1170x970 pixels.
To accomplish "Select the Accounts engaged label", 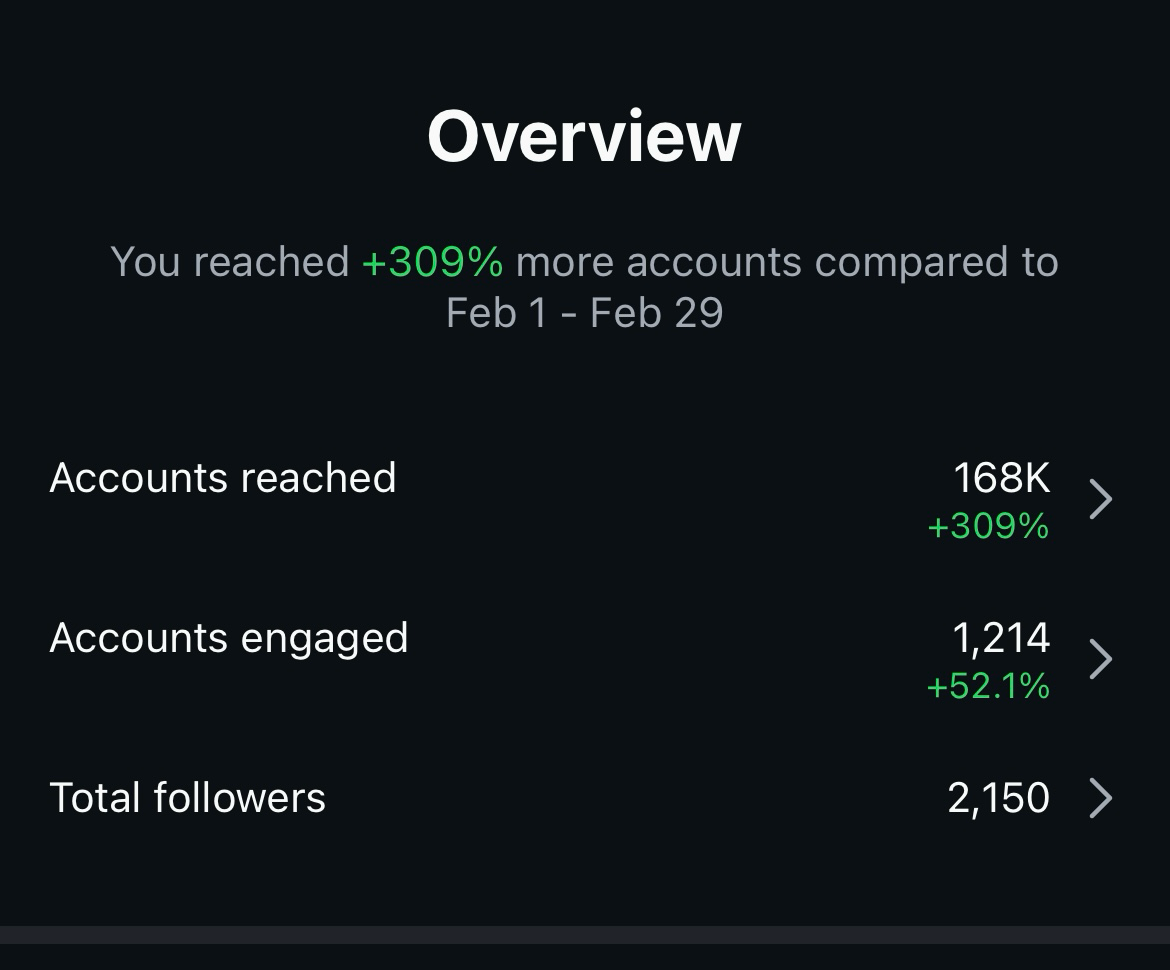I will 228,639.
